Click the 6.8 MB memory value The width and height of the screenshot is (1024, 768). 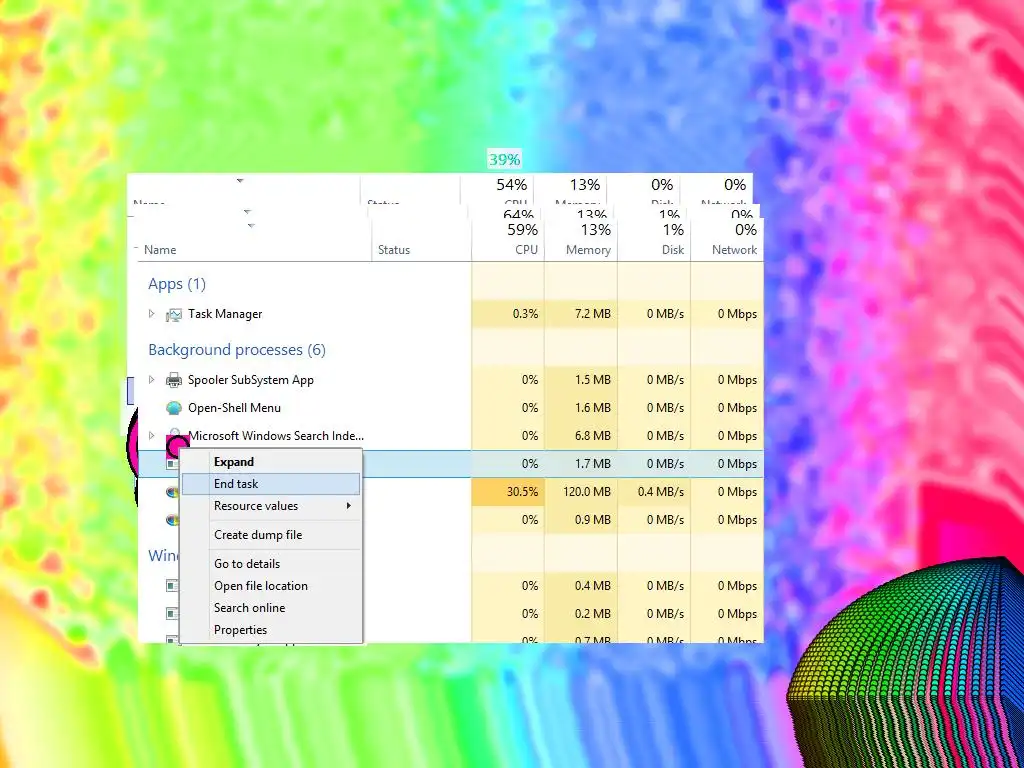[x=593, y=436]
